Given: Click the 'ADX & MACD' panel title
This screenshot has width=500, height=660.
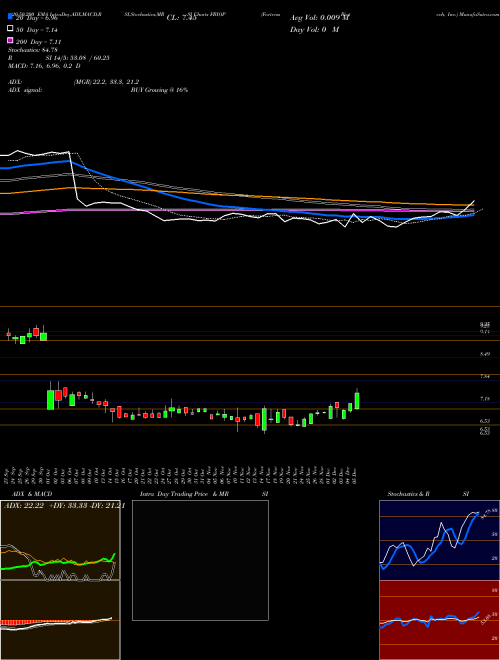Looking at the screenshot, I should click(32, 494).
